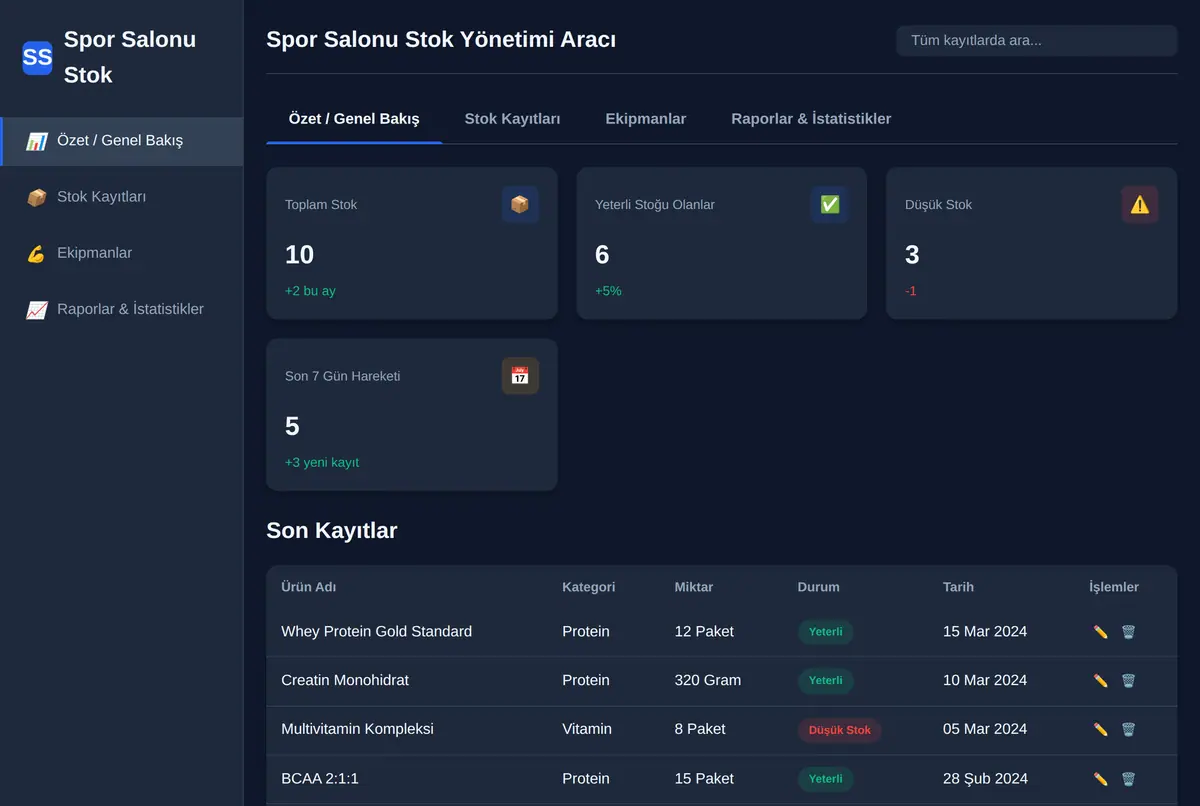Click the Ürün Adı column header
1200x806 pixels.
[x=309, y=587]
